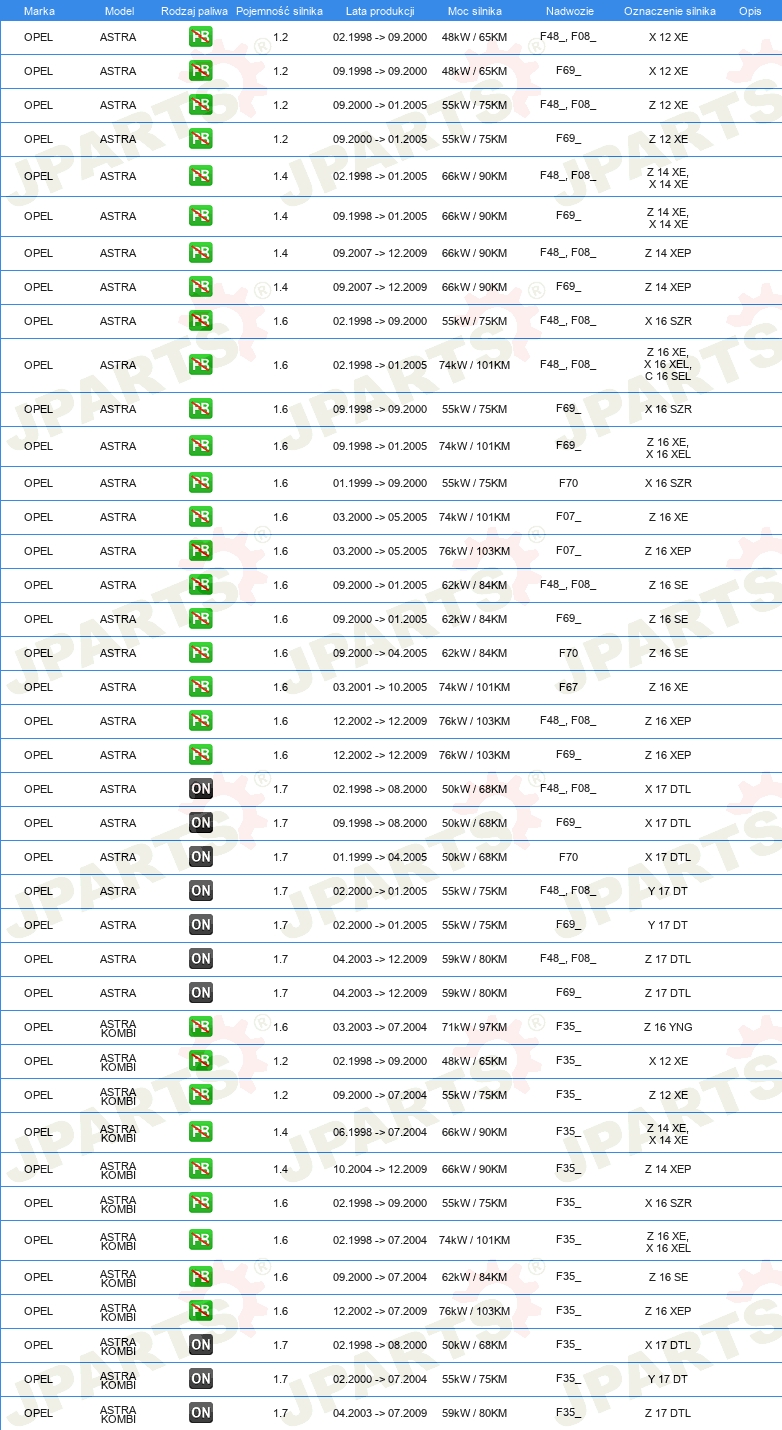Image resolution: width=782 pixels, height=1430 pixels.
Task: Click petrol icon in F07_ 76kW Z 16 XEP row
Action: tap(201, 551)
